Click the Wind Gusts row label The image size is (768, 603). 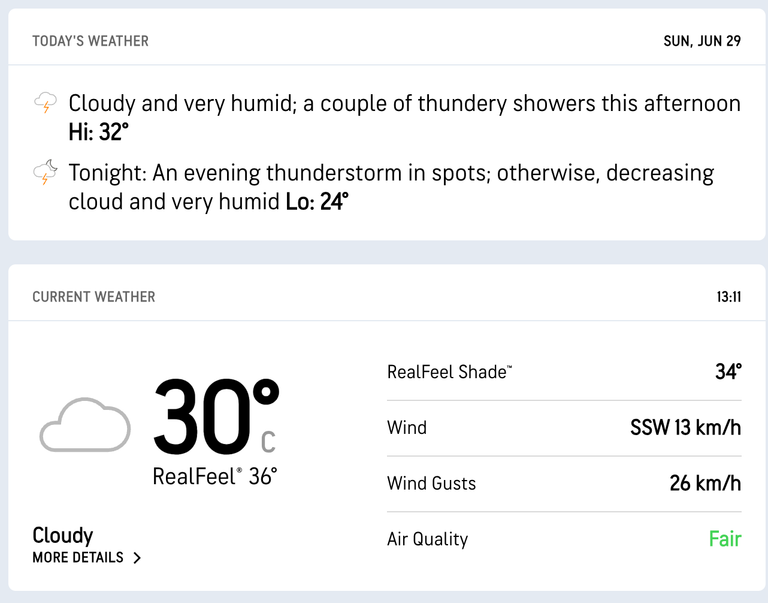[431, 483]
